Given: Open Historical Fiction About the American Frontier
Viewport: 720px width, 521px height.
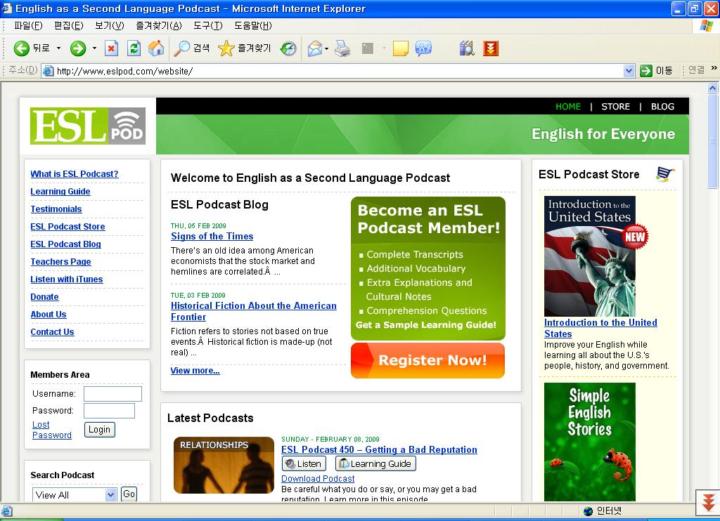Looking at the screenshot, I should (253, 311).
